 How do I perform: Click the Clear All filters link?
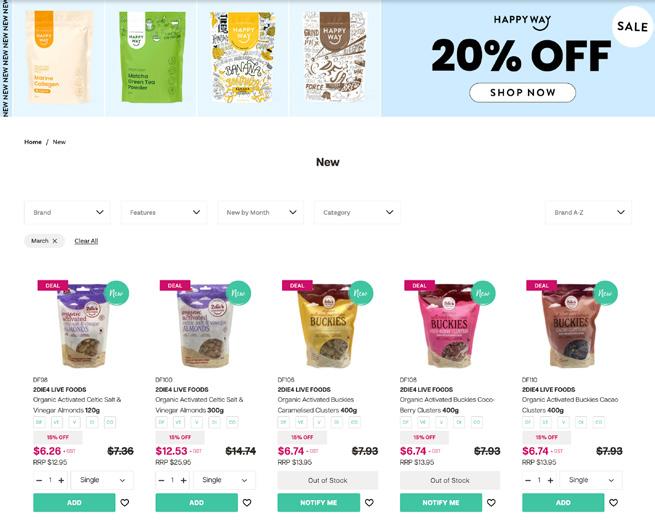pyautogui.click(x=86, y=241)
